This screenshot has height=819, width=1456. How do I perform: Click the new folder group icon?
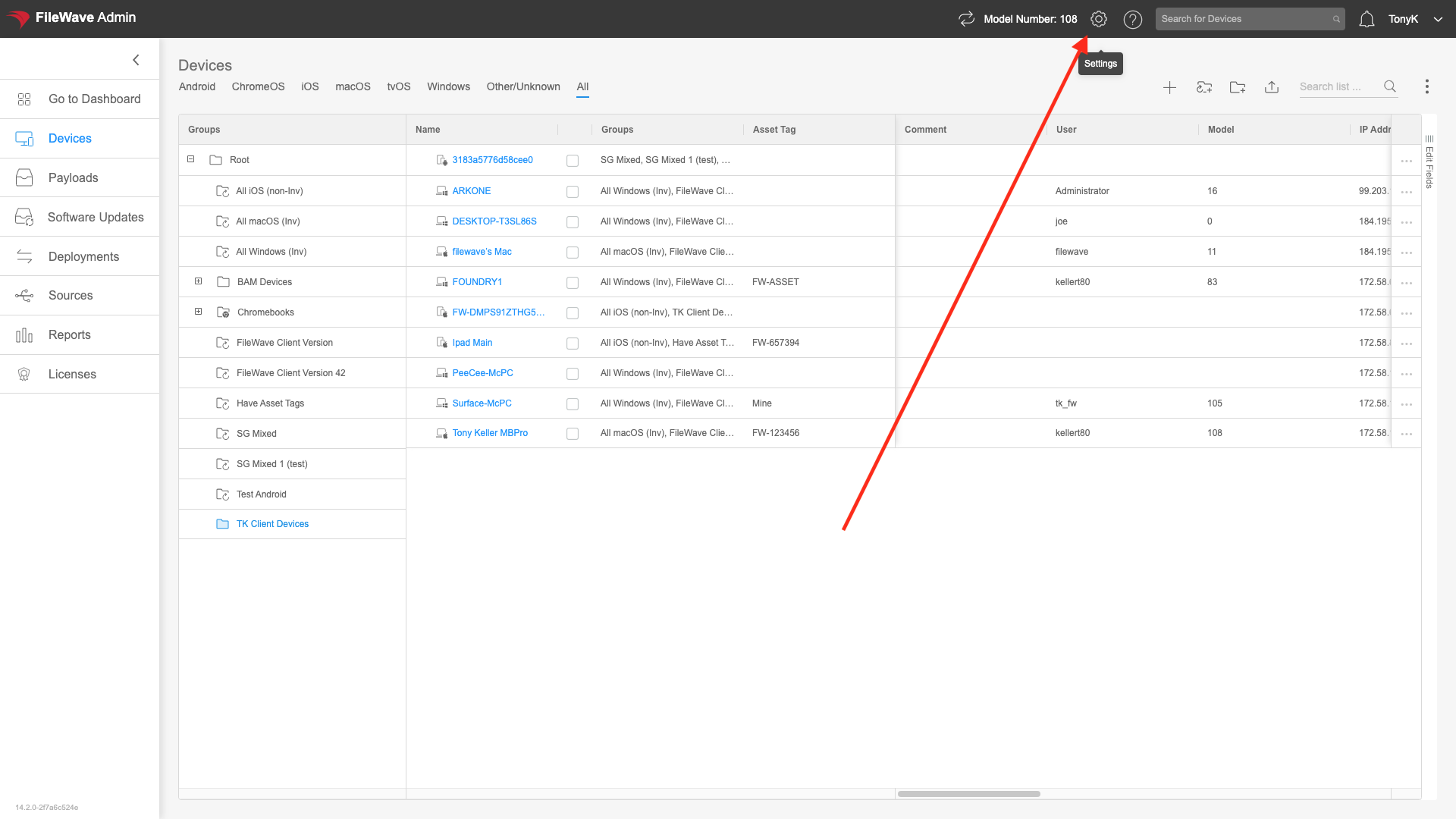point(1238,87)
